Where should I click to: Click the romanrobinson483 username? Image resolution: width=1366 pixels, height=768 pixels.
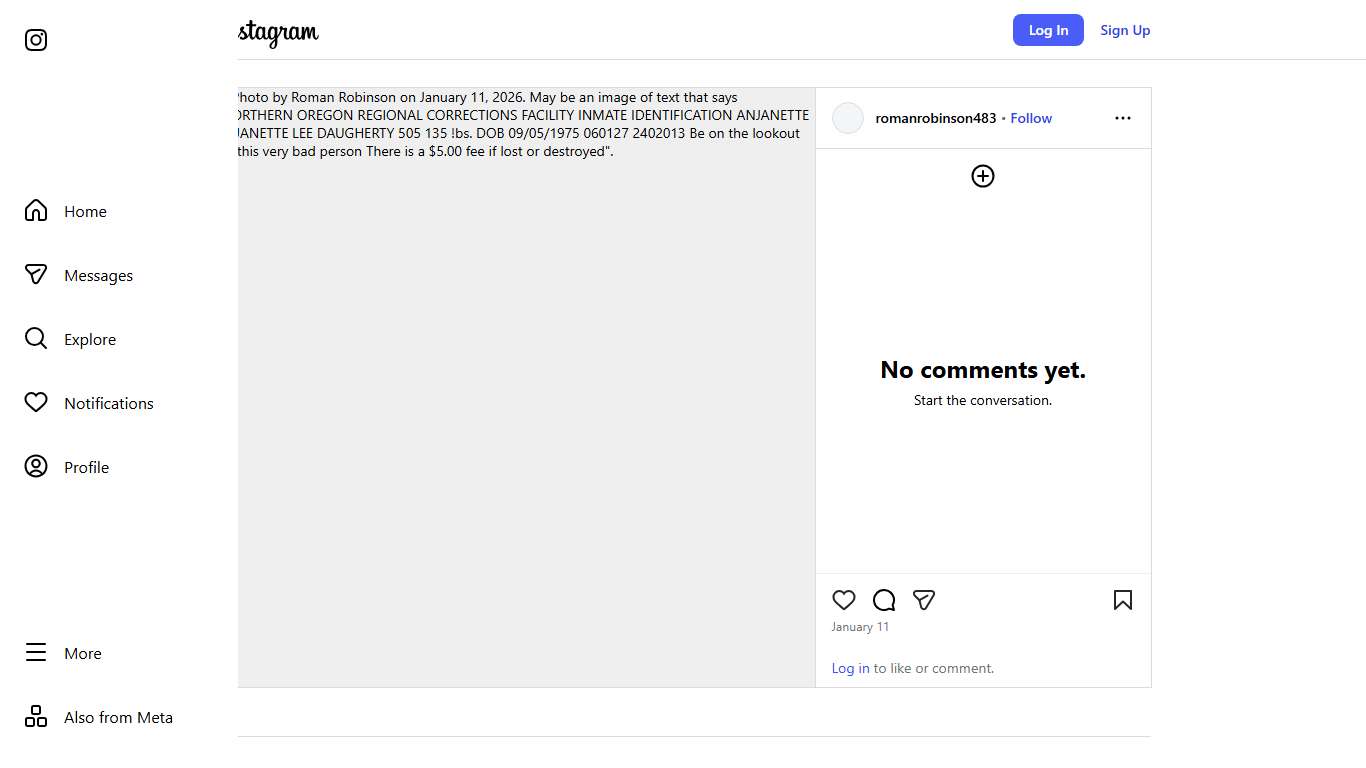[x=935, y=118]
